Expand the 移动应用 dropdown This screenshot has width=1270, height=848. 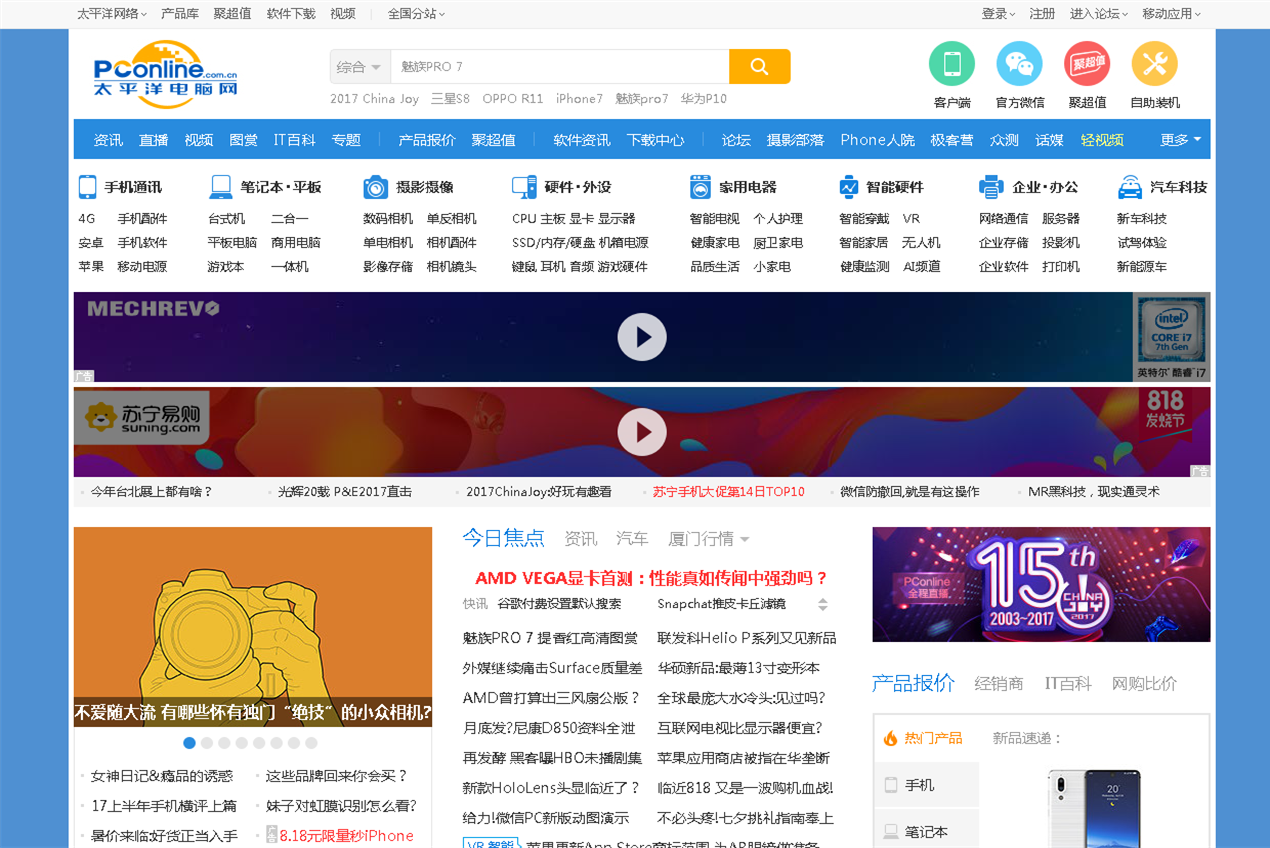click(x=1171, y=14)
